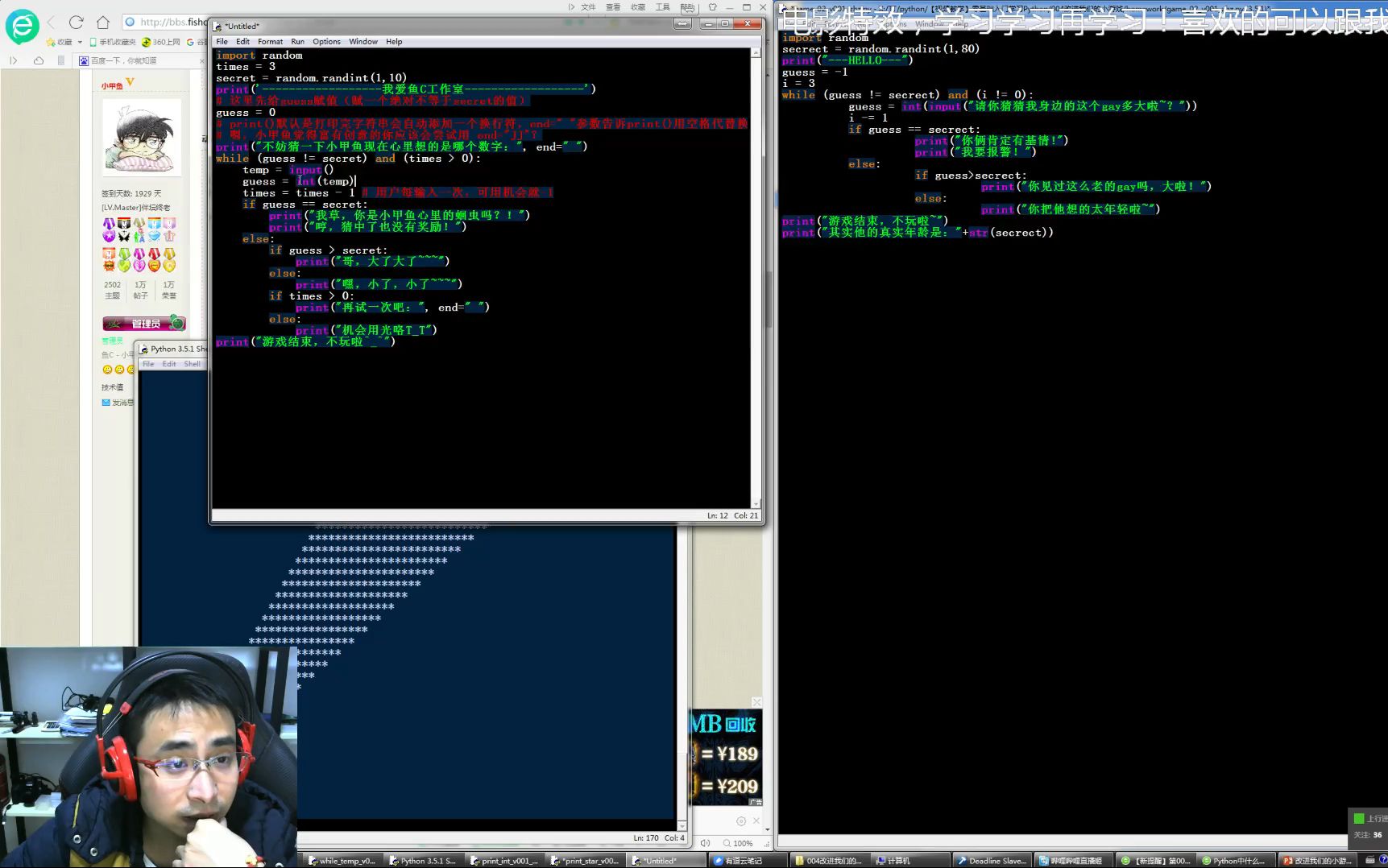Open 有道云笔记 from the taskbar

743,861
